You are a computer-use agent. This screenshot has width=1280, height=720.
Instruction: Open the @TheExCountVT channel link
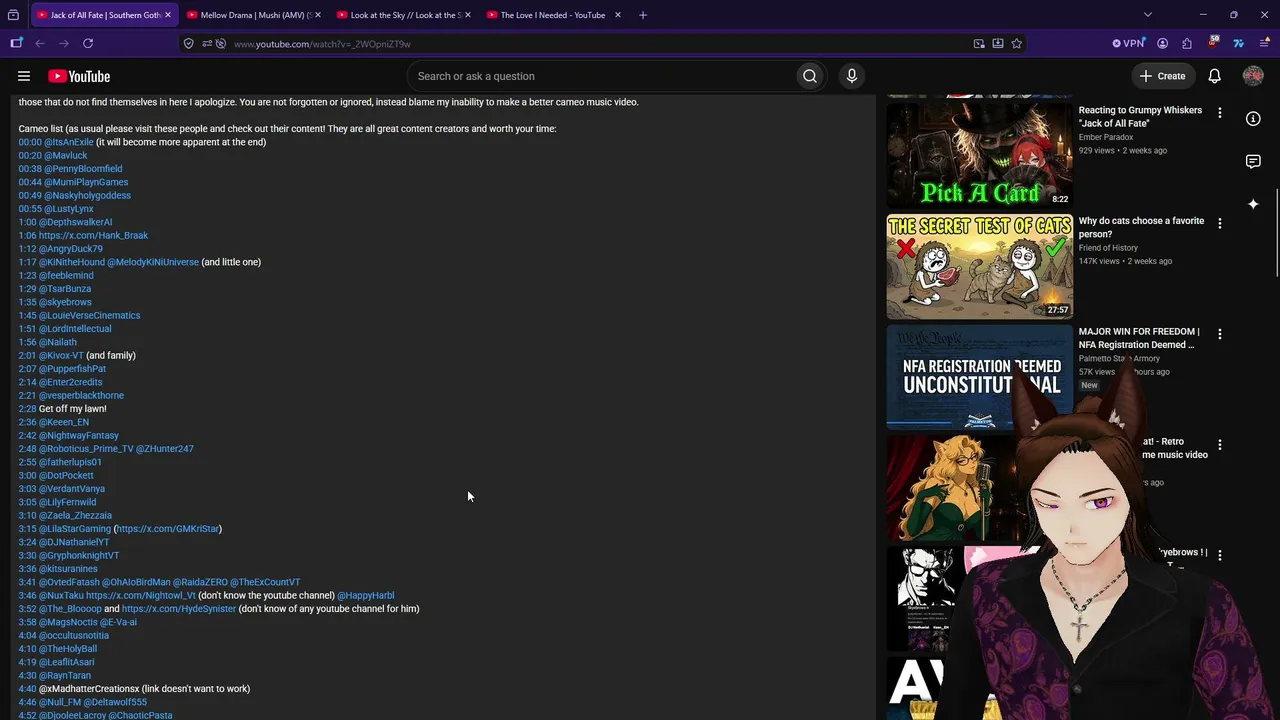265,582
